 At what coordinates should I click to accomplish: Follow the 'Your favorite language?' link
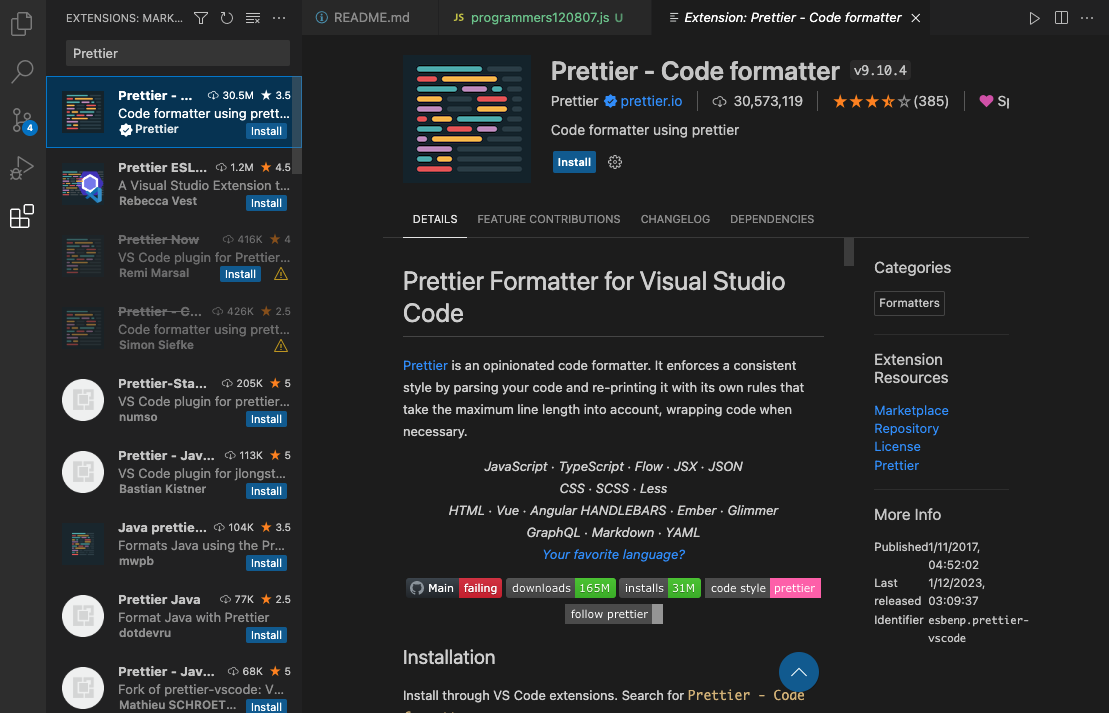coord(613,555)
